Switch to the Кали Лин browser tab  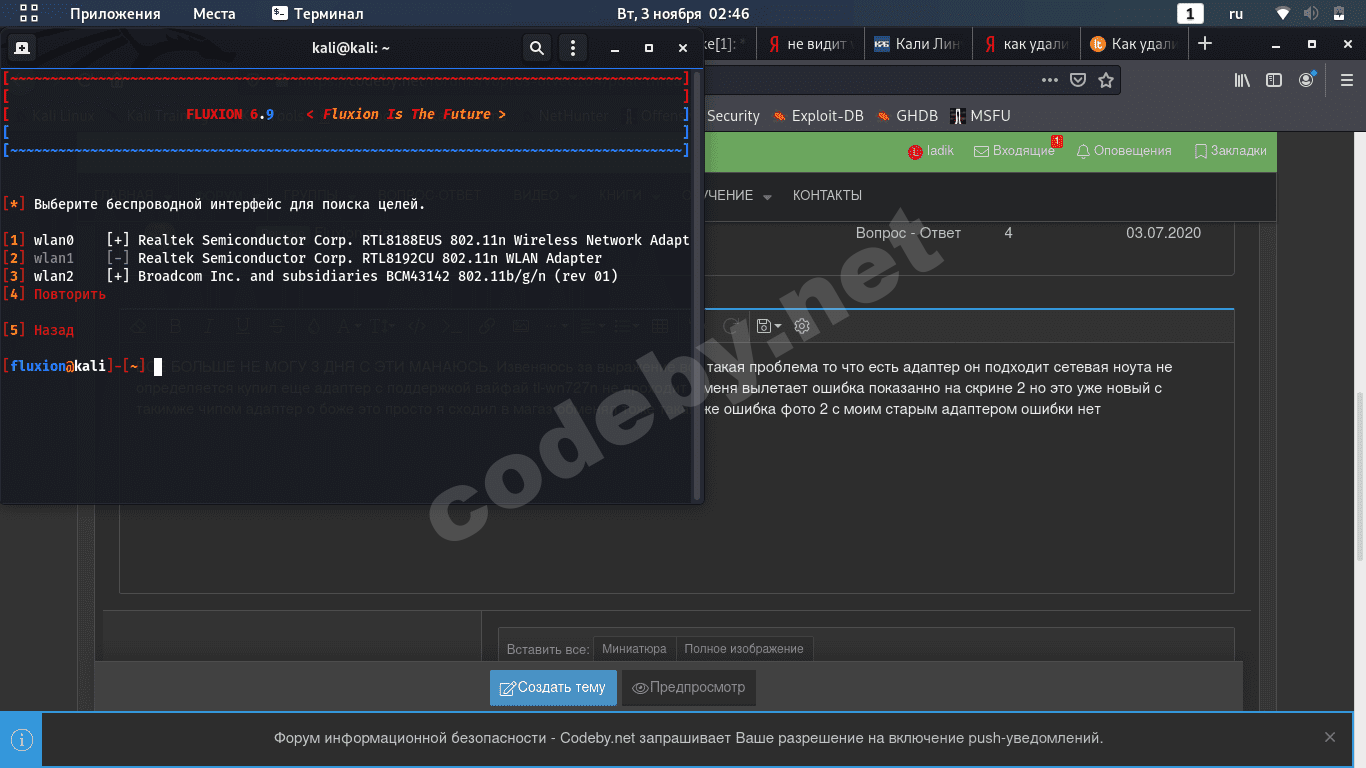[916, 44]
